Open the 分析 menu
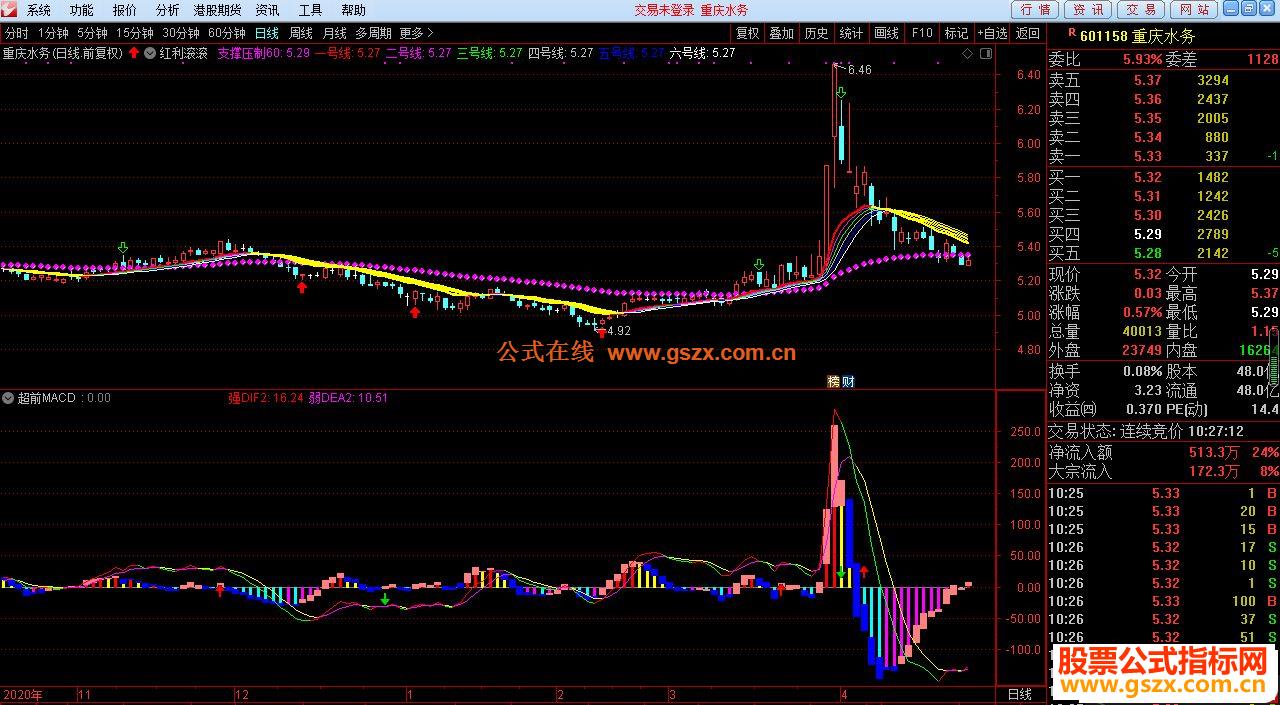 168,10
